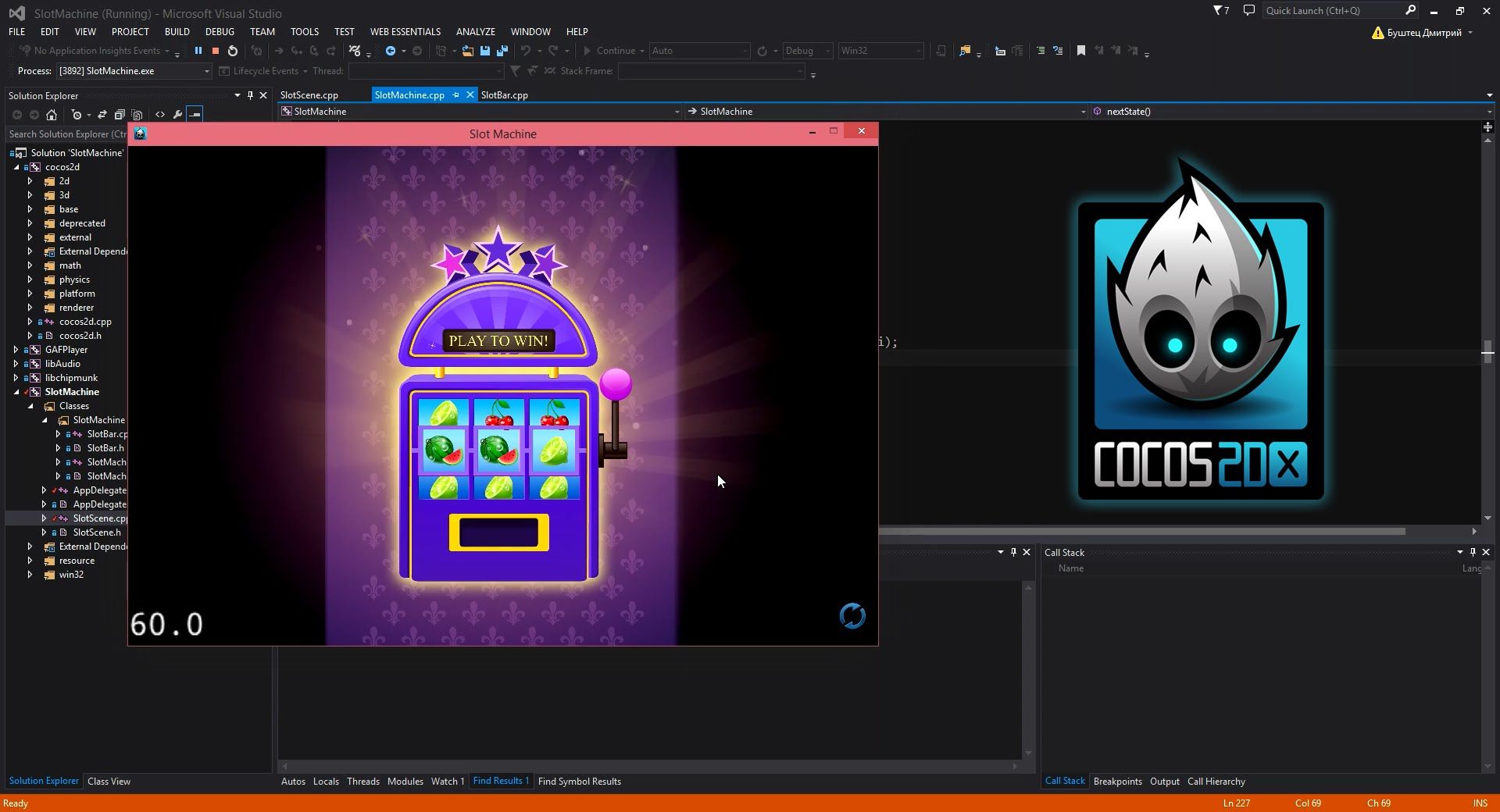Screen dimensions: 1500x812
Task: Open the Debug configuration dropdown
Action: click(x=827, y=51)
